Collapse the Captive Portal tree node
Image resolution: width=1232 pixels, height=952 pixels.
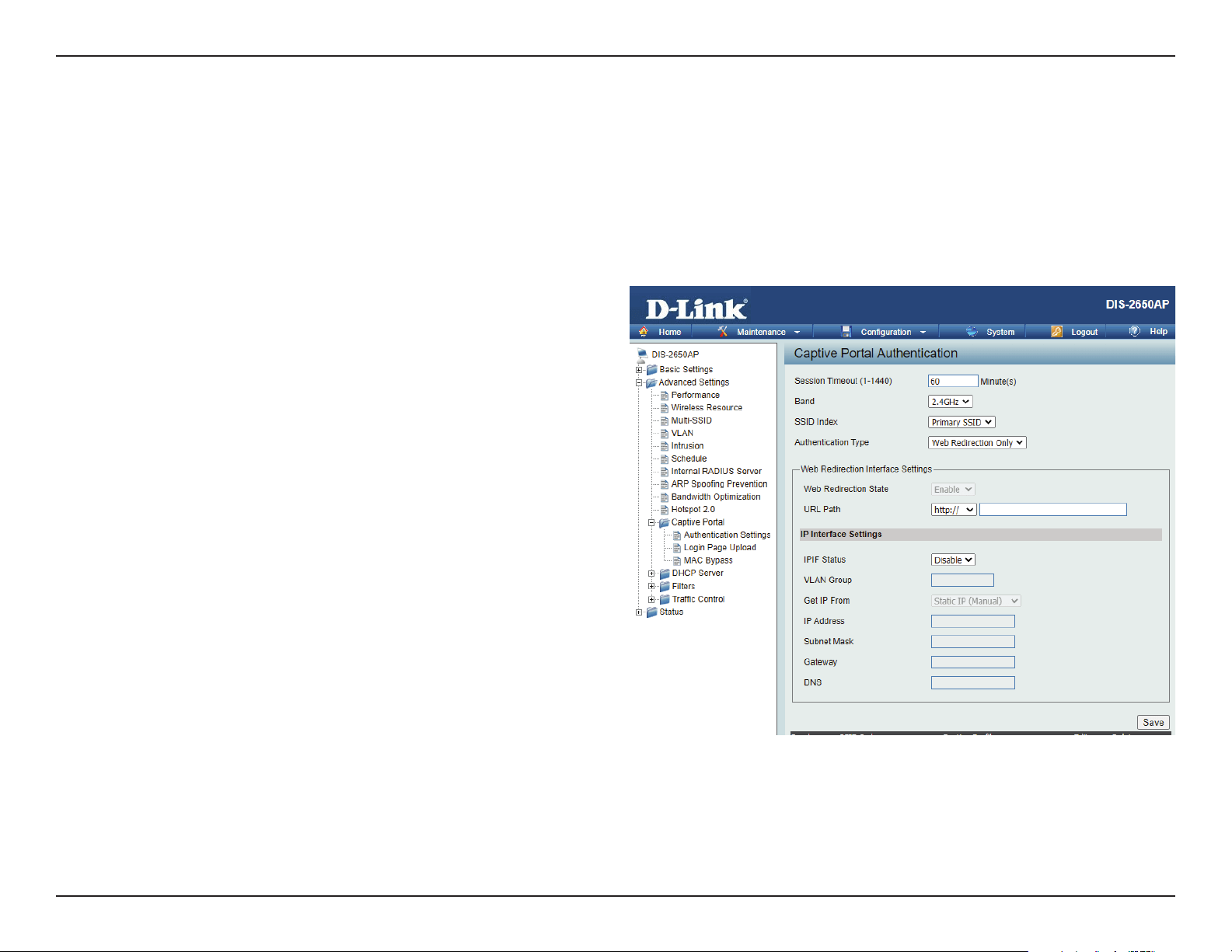pyautogui.click(x=651, y=522)
